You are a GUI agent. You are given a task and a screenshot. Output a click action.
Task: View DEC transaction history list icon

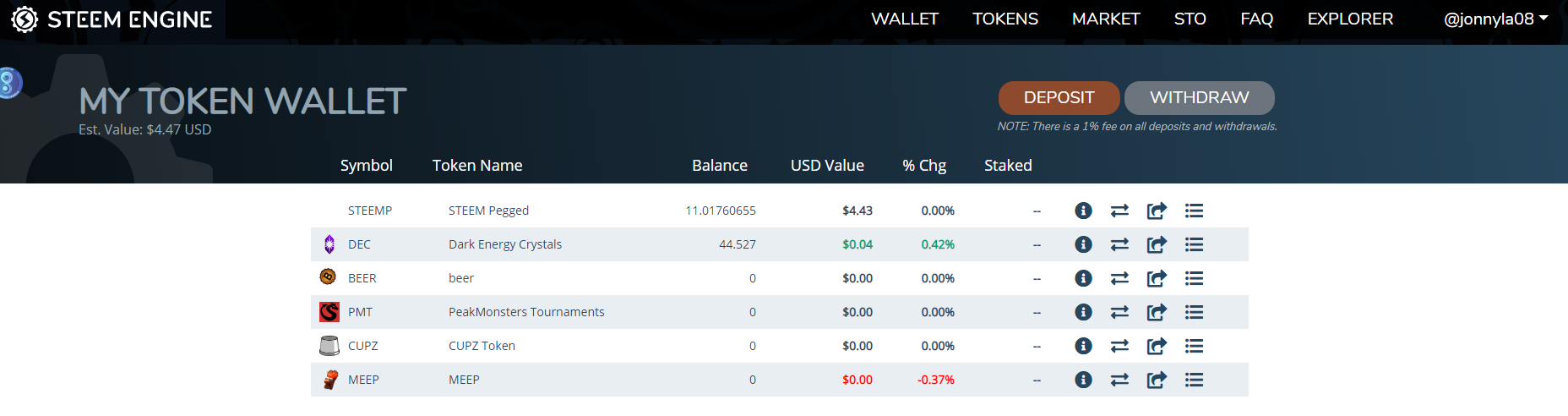point(1194,244)
